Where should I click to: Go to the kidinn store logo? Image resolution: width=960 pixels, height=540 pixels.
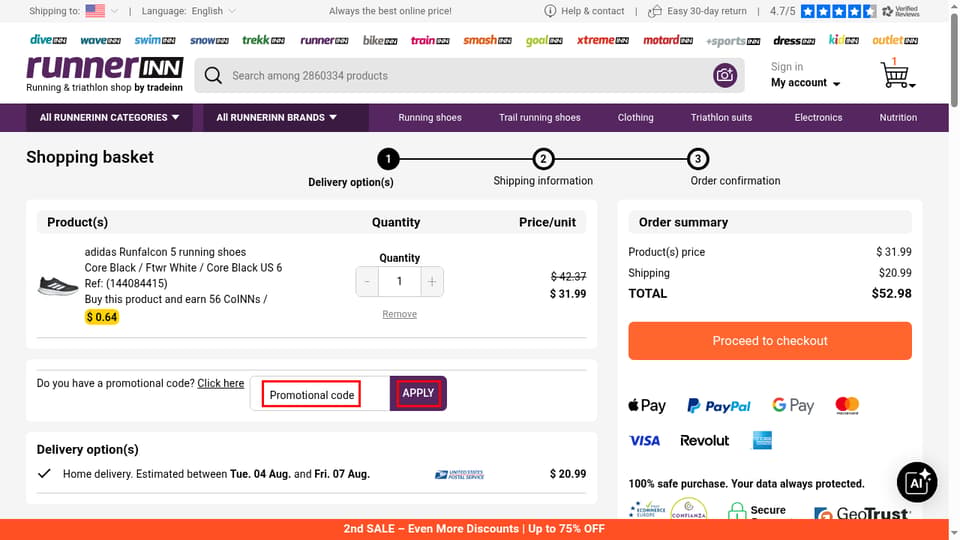[844, 40]
